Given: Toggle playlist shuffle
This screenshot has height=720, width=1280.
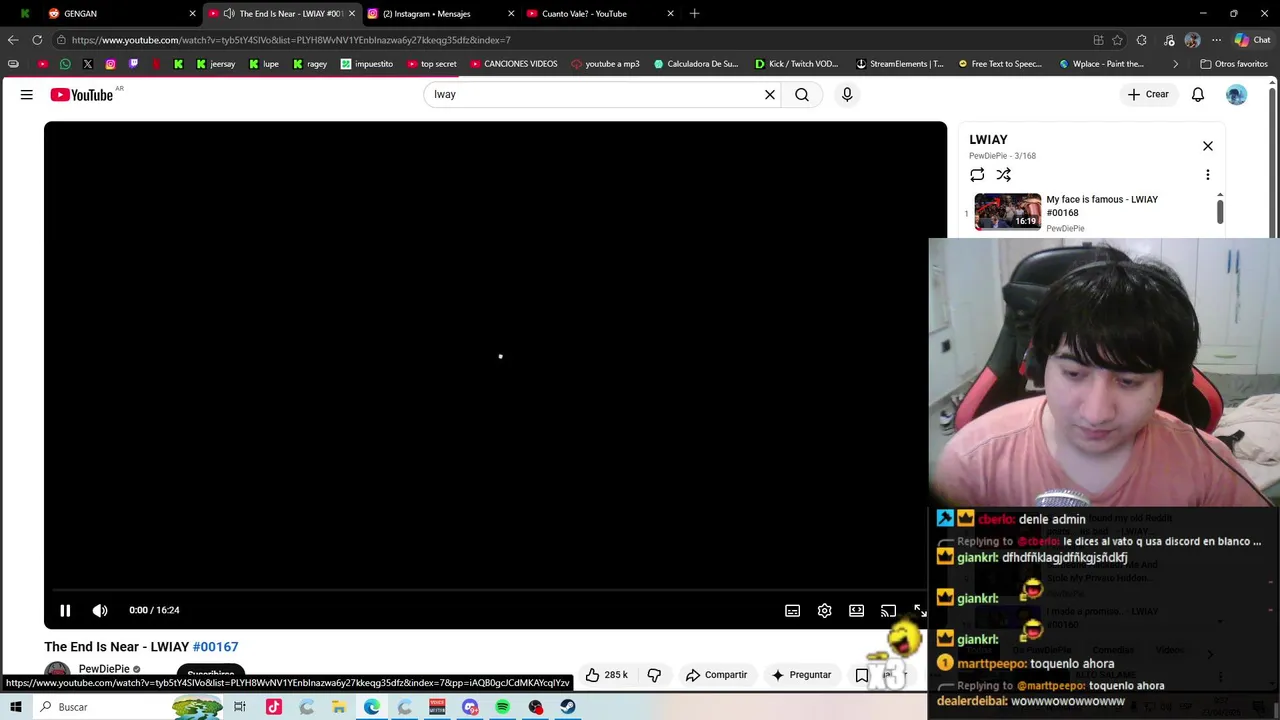Looking at the screenshot, I should [1004, 174].
